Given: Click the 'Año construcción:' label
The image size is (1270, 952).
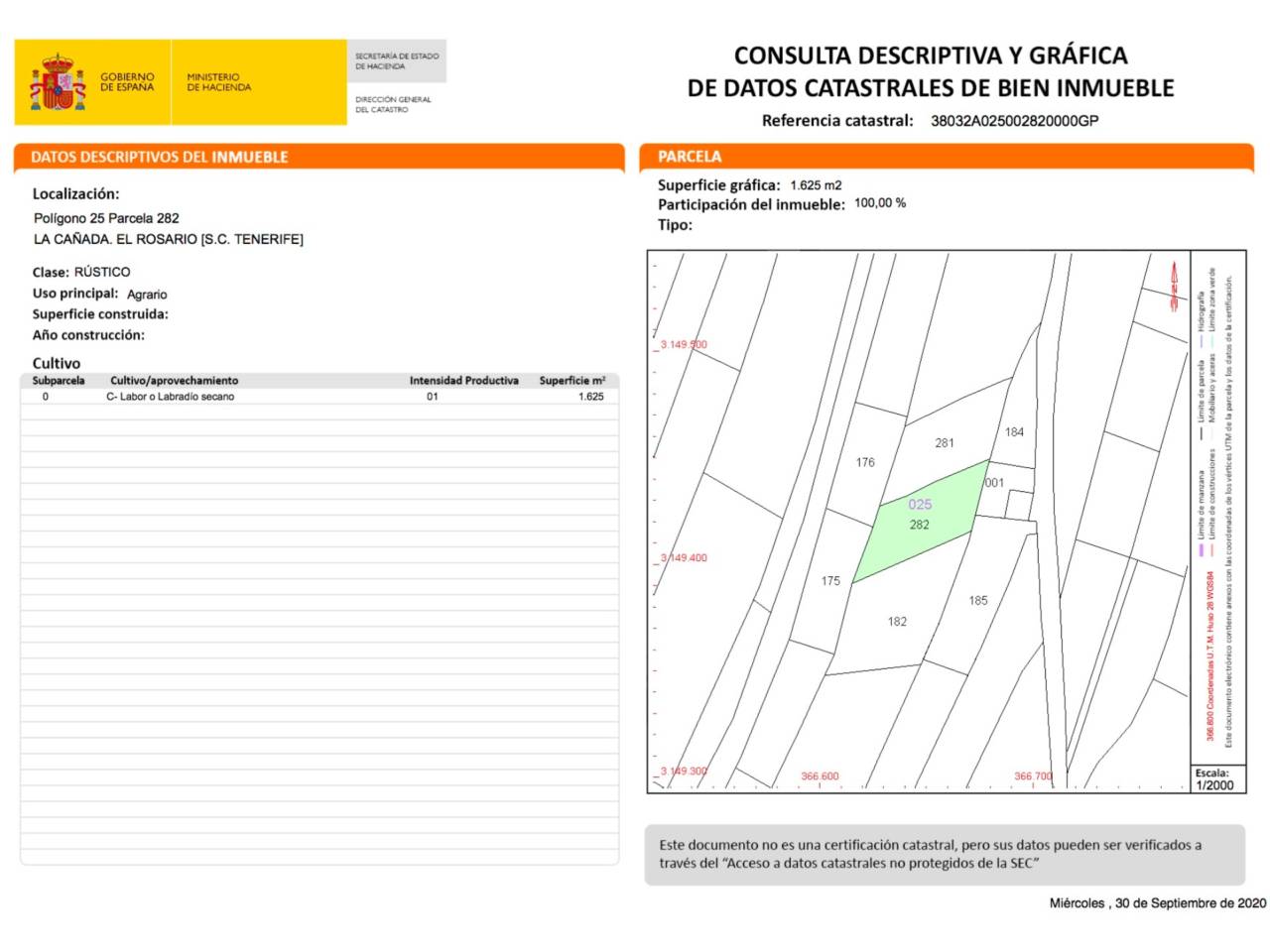Looking at the screenshot, I should [x=88, y=335].
